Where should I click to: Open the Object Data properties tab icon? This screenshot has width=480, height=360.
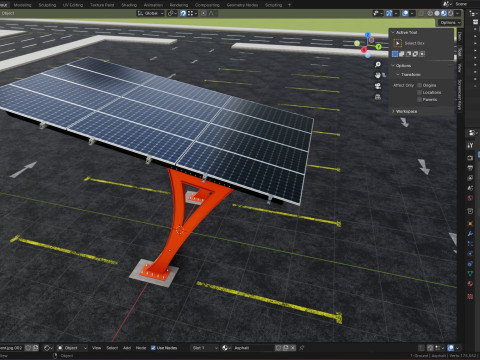coord(470,274)
